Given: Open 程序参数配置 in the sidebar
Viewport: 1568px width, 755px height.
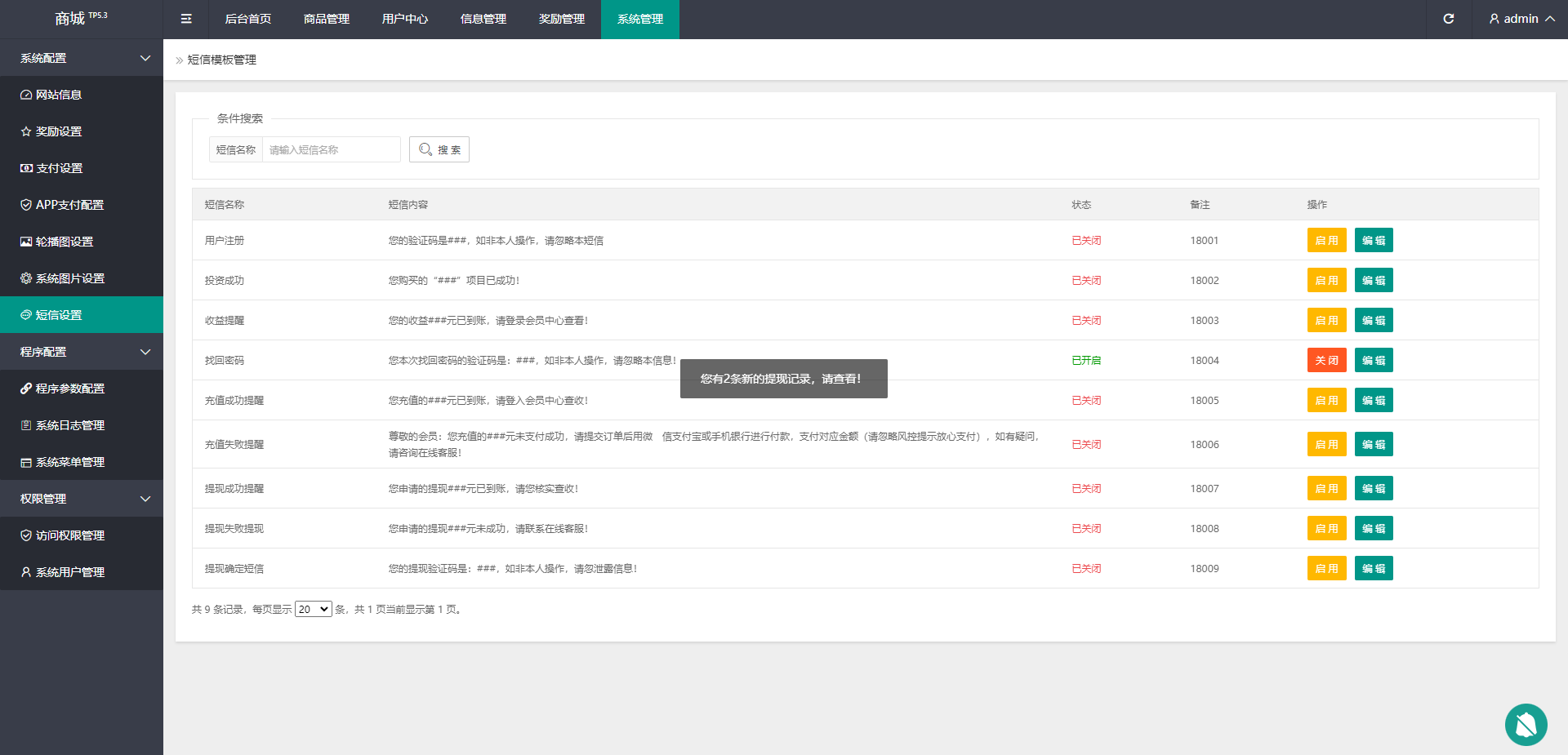Looking at the screenshot, I should coord(69,389).
